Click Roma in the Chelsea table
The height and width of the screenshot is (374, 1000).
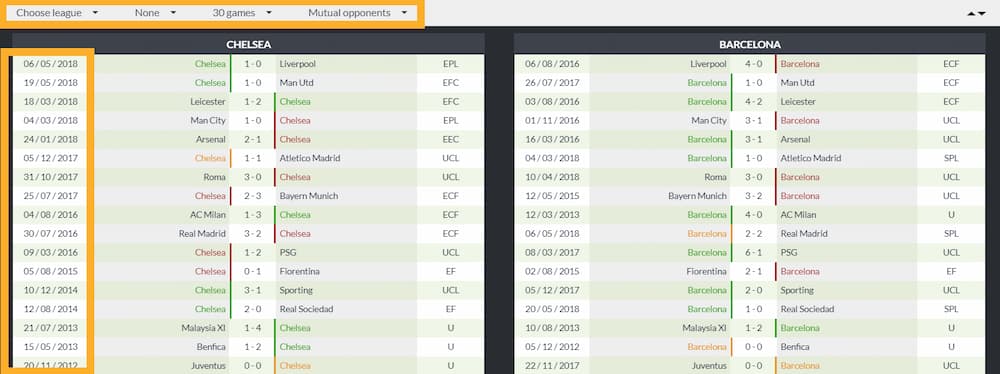[x=214, y=177]
